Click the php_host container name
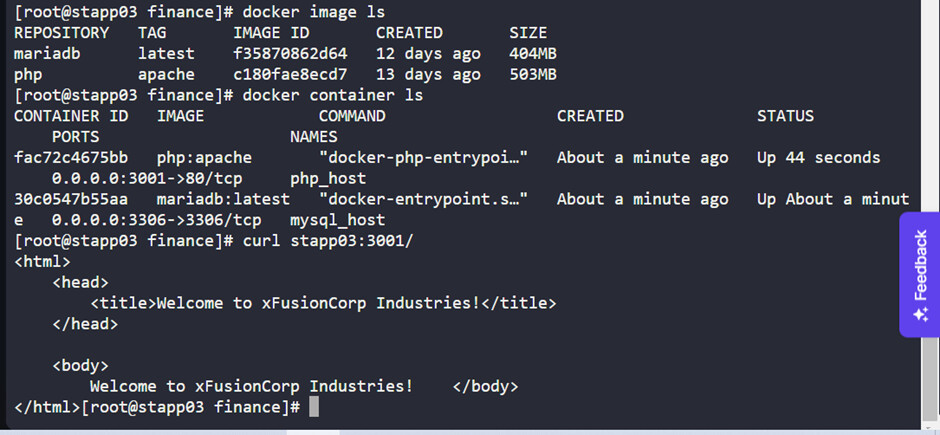The width and height of the screenshot is (940, 435). (328, 178)
